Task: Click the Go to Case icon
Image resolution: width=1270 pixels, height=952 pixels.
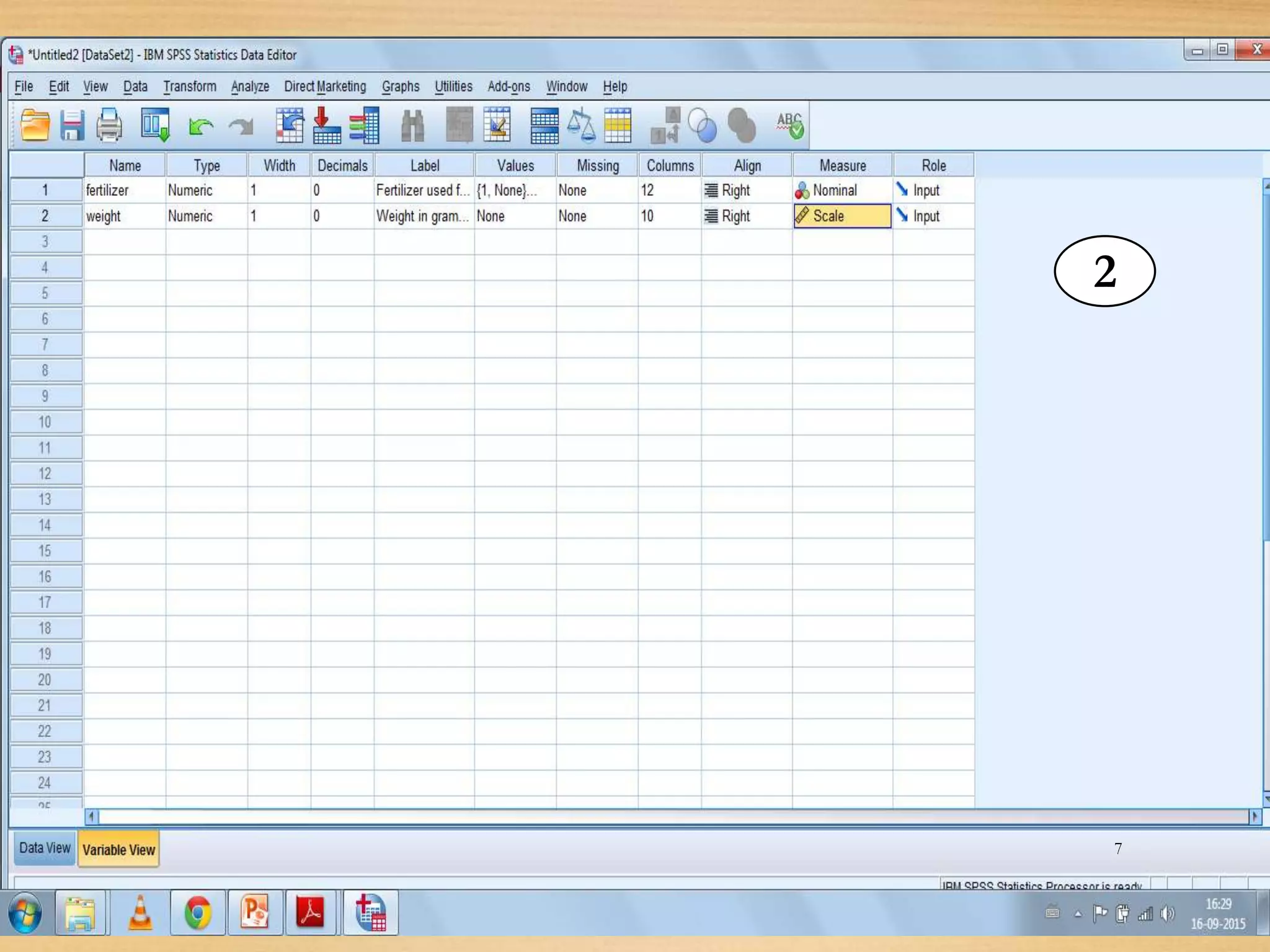Action: click(x=289, y=125)
